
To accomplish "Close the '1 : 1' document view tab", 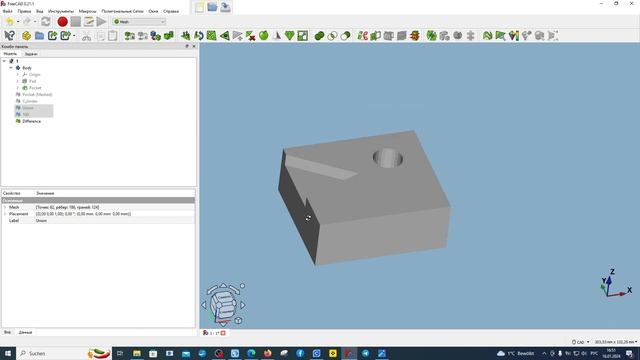I will (223, 333).
